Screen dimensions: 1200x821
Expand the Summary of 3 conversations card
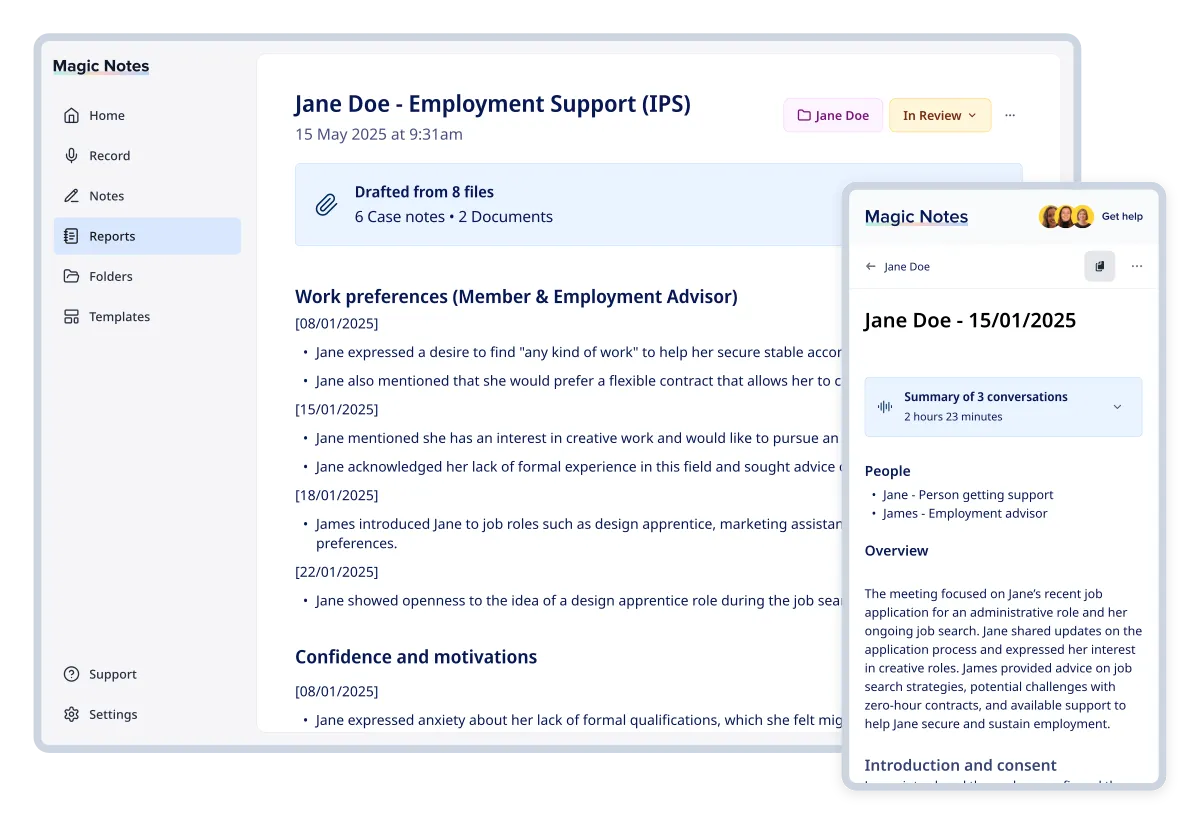(1117, 407)
